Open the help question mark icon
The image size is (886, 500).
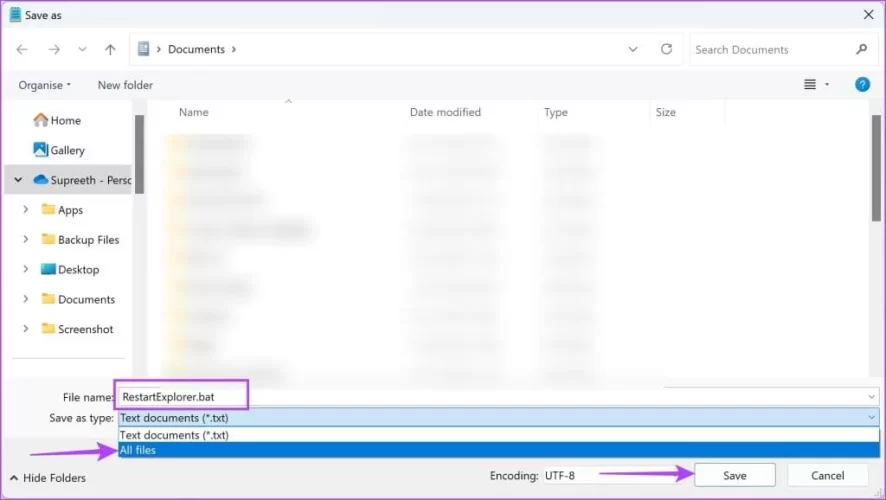(862, 85)
